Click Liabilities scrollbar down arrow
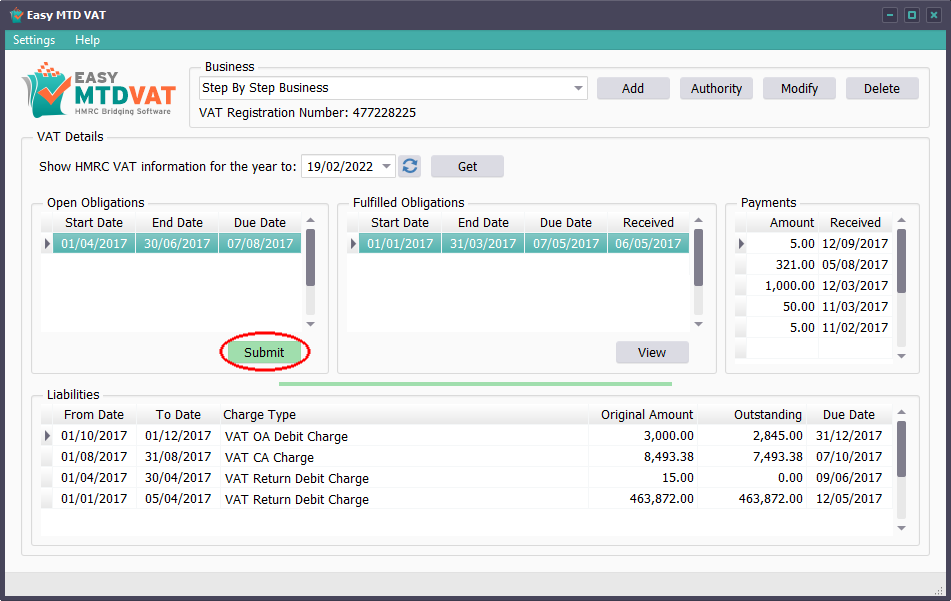Screen dimensions: 951x601 [x=901, y=528]
